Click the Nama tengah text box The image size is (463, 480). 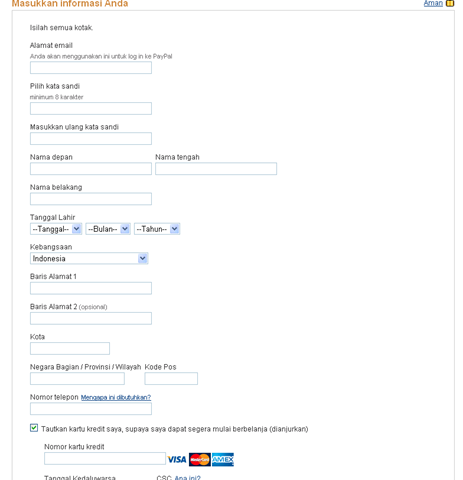(216, 169)
